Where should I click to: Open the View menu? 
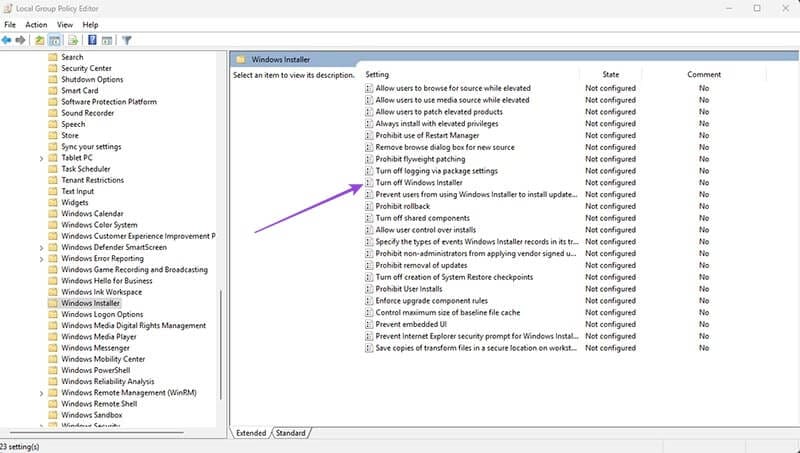(65, 24)
